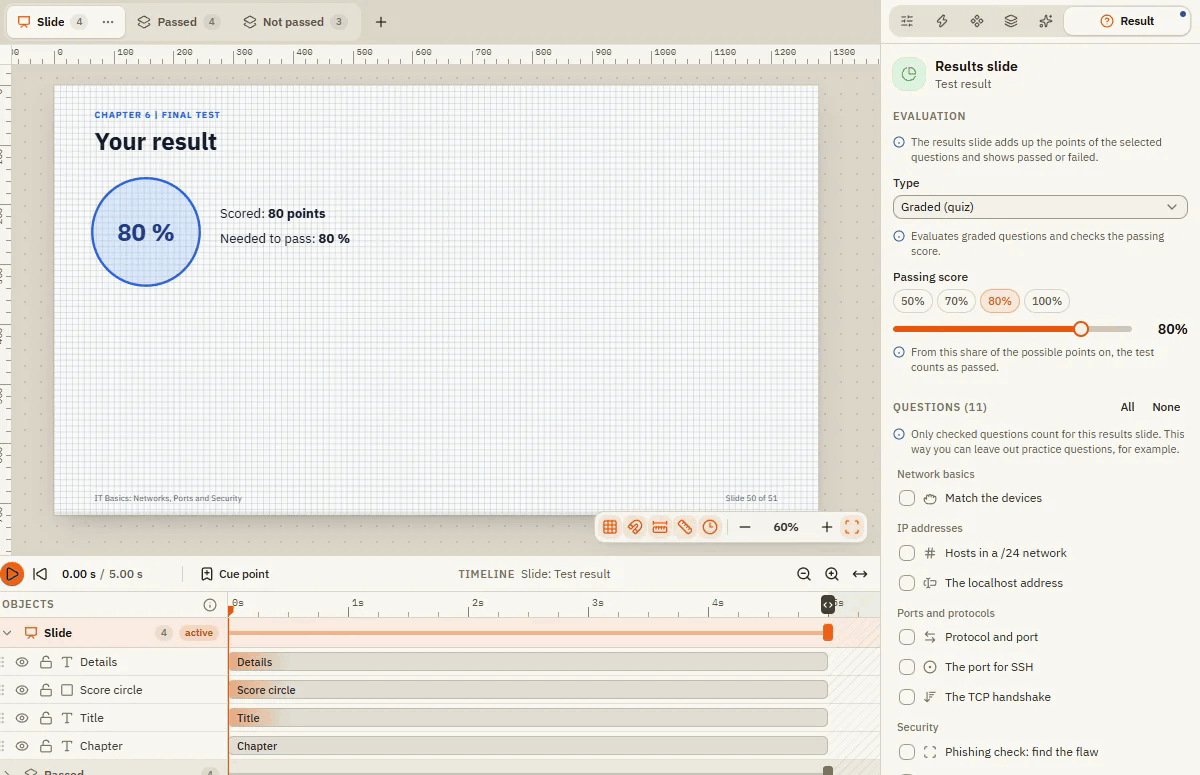The height and width of the screenshot is (775, 1200).
Task: Set passing score preset to 50%
Action: pos(913,301)
